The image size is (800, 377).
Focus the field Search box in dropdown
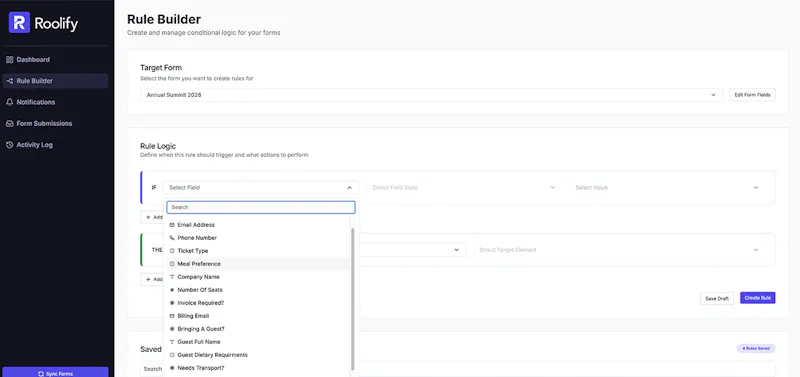click(x=261, y=207)
